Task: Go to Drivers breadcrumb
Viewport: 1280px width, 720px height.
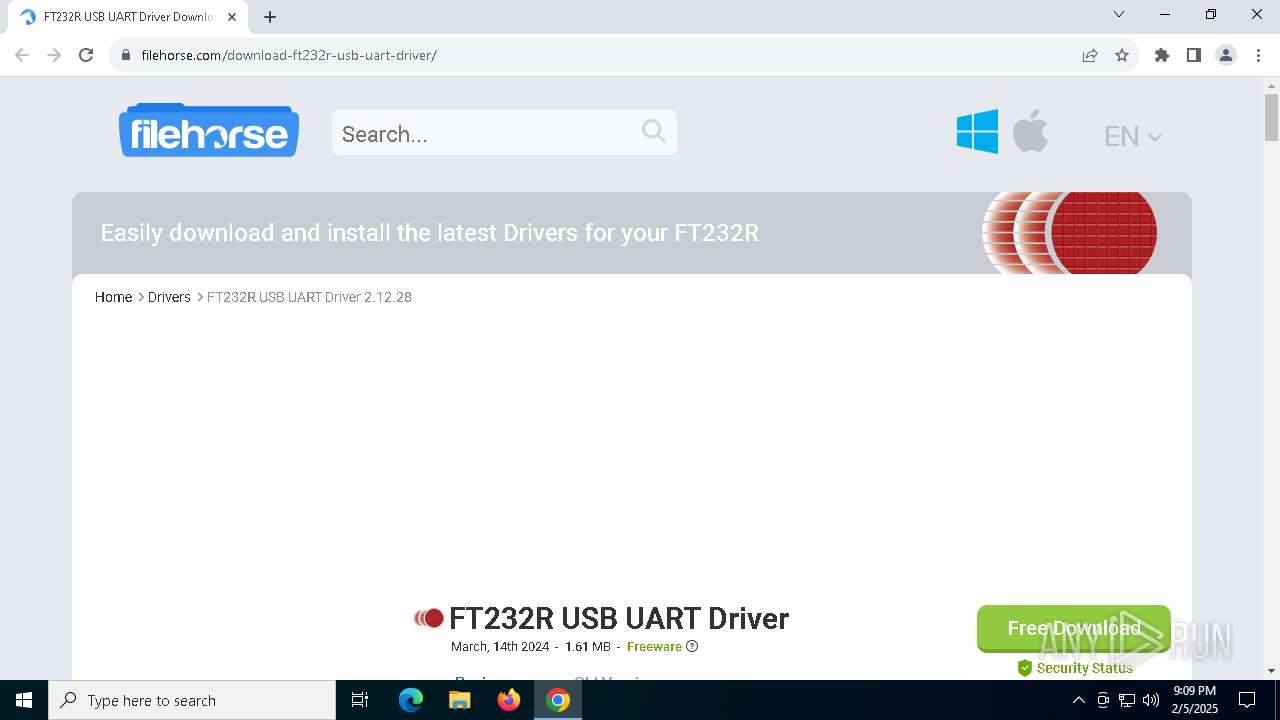Action: coord(169,297)
